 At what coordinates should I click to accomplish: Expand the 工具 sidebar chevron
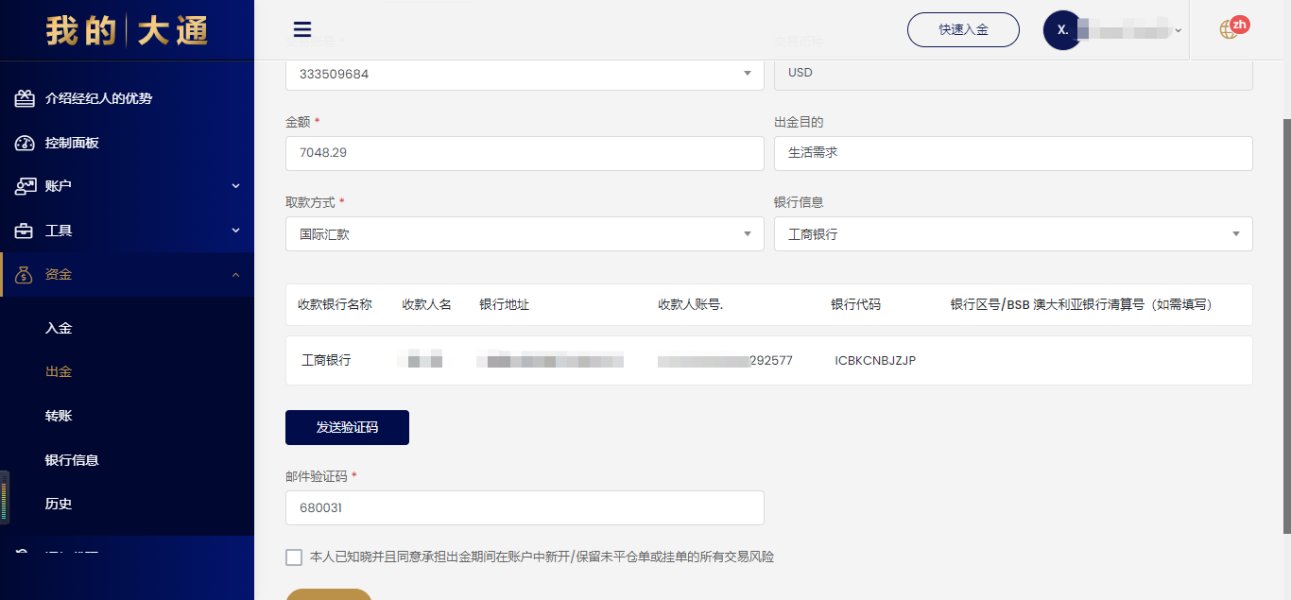[236, 231]
